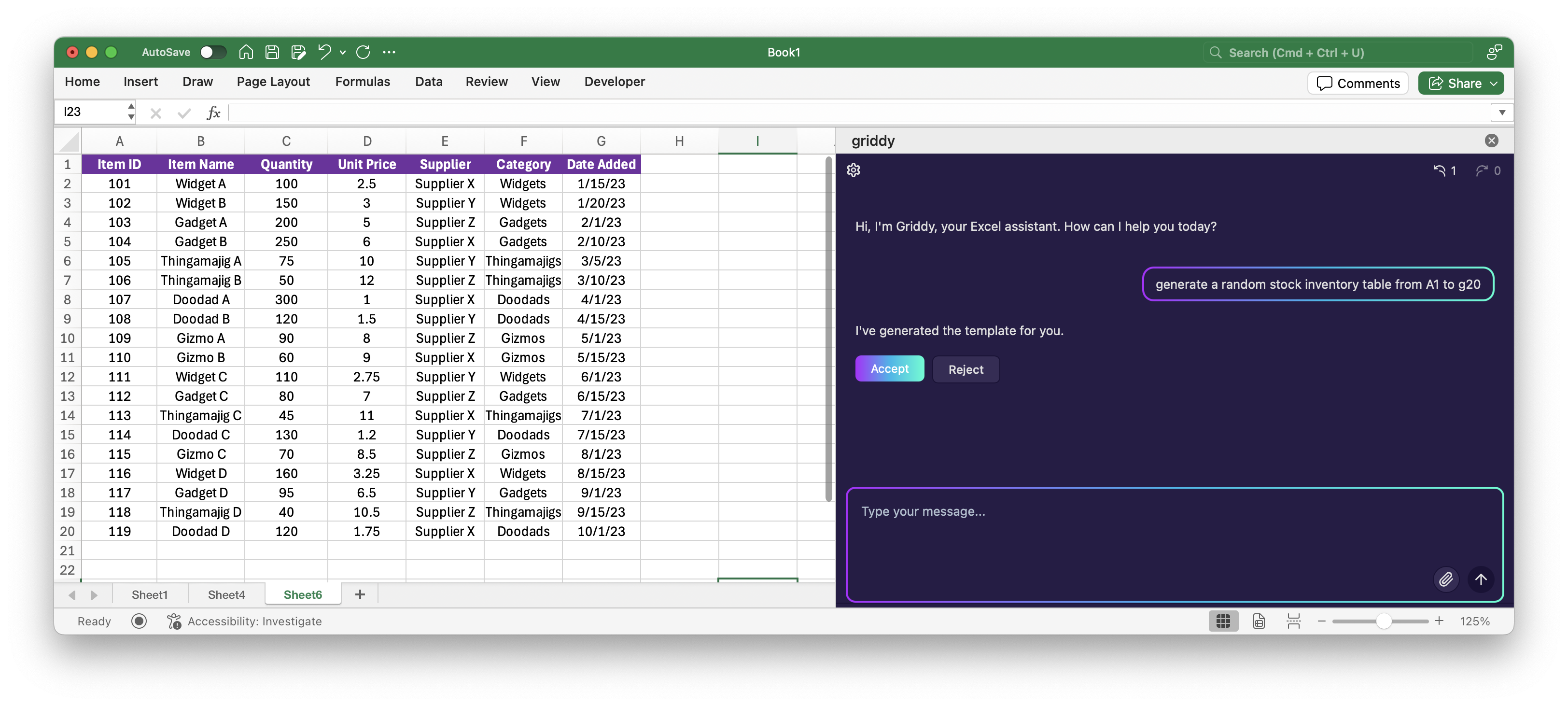This screenshot has width=1568, height=706.
Task: Open the Share button dropdown
Action: point(1494,84)
